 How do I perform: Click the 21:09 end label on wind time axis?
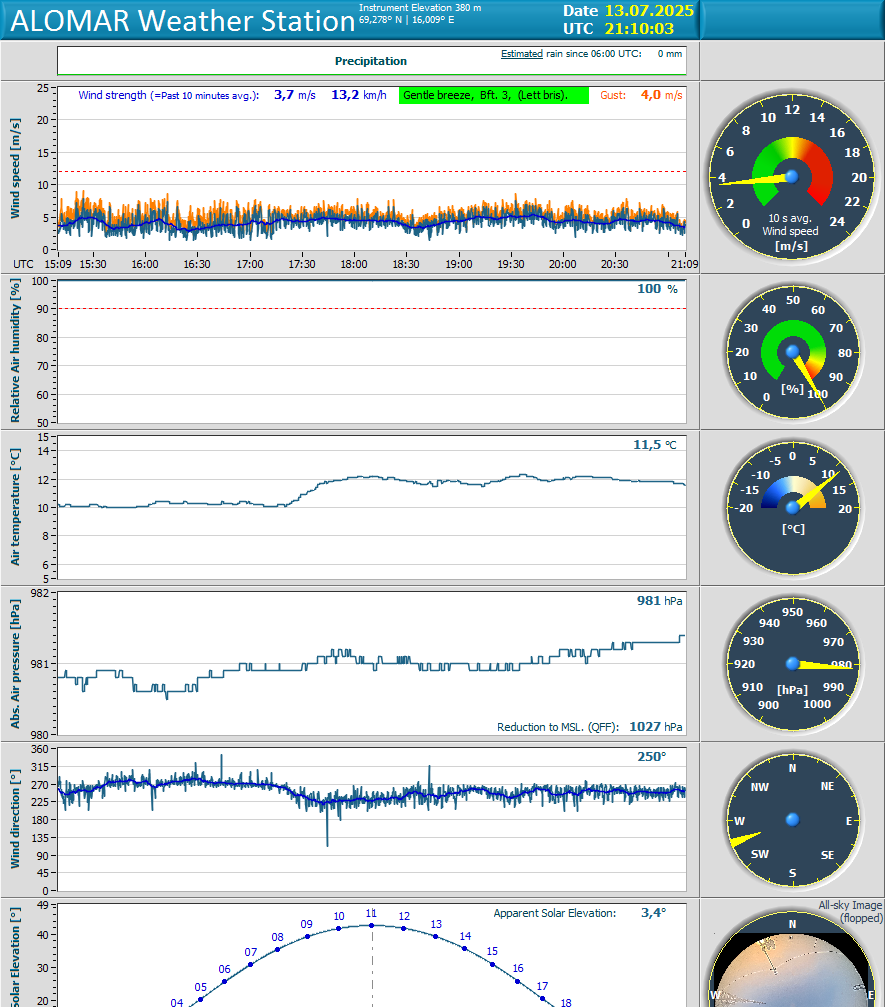pos(685,264)
